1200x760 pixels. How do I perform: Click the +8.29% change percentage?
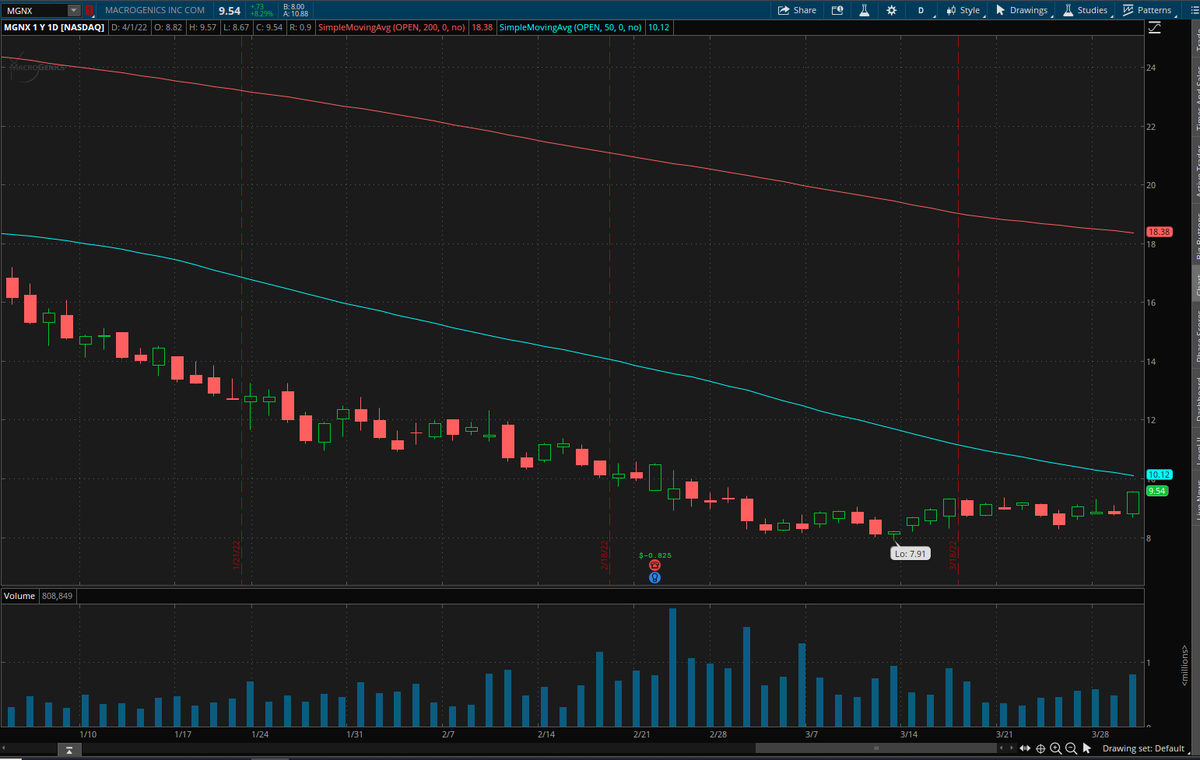(x=262, y=15)
